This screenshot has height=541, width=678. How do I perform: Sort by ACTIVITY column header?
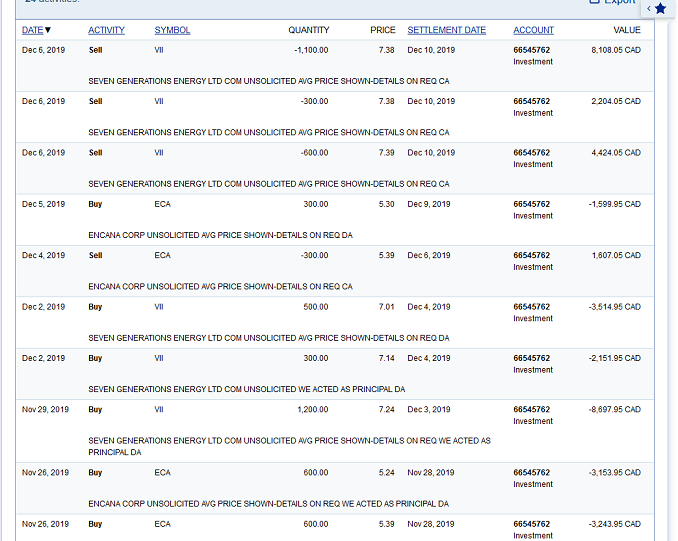tap(106, 30)
